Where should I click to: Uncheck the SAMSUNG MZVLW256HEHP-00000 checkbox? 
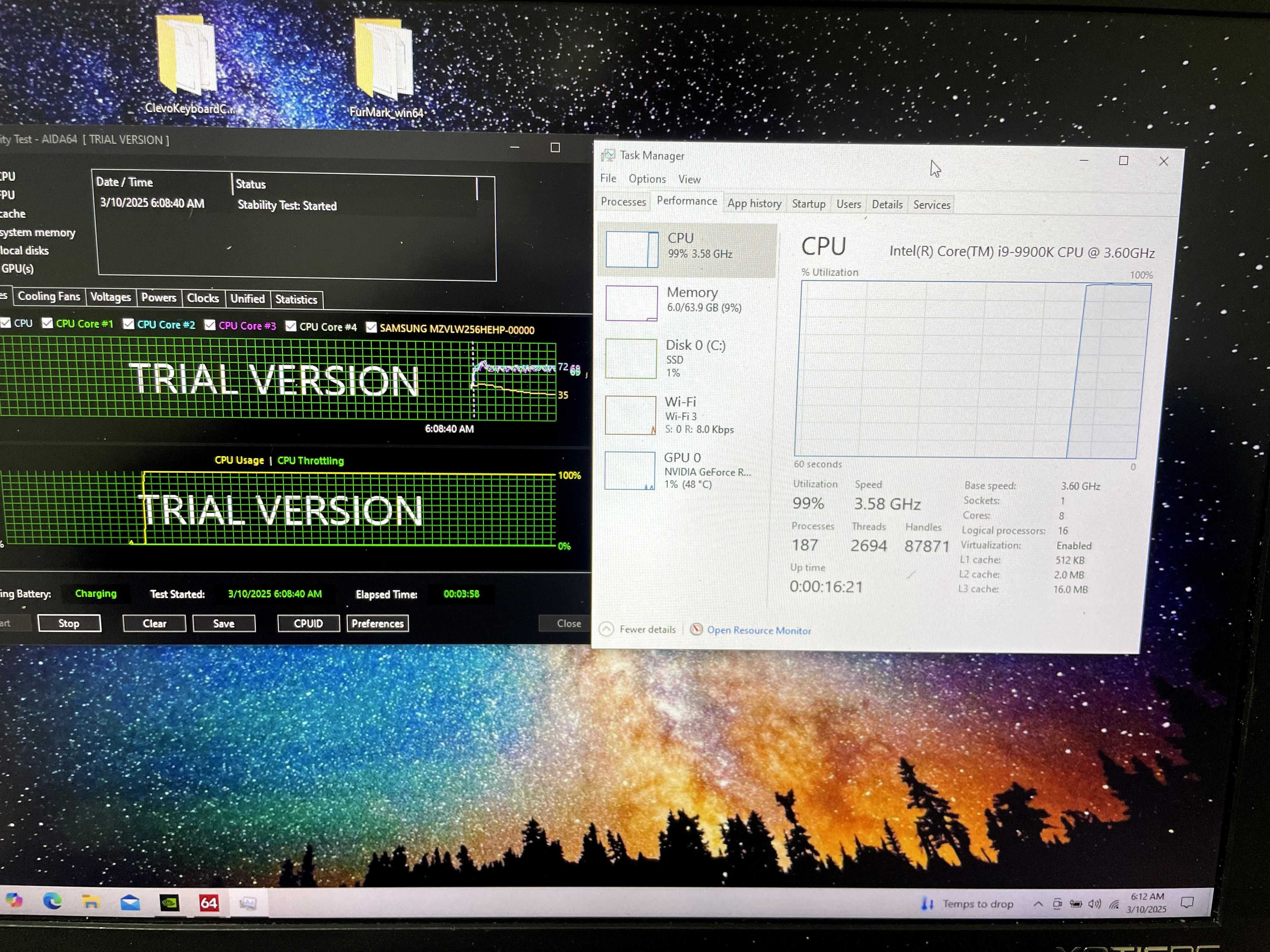point(371,328)
